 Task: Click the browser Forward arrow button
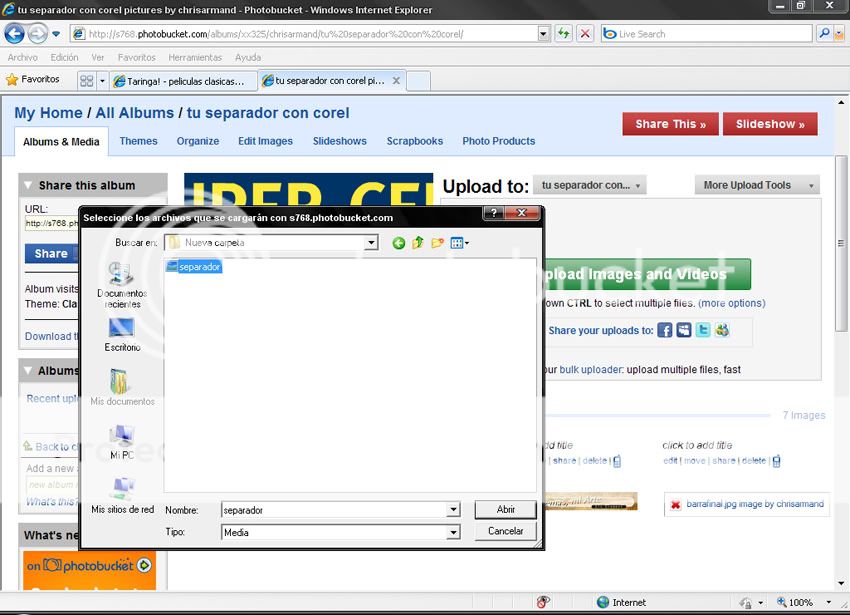click(x=37, y=34)
